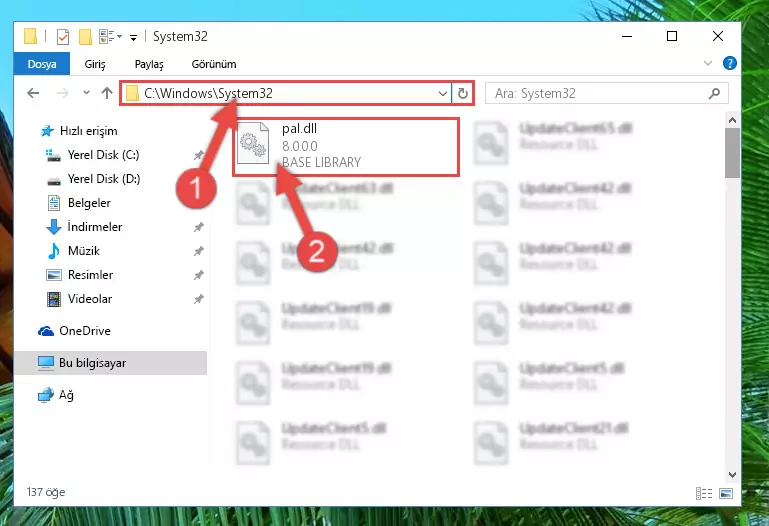Viewport: 769px width, 526px height.
Task: Click the magnifier search icon
Action: tap(715, 93)
